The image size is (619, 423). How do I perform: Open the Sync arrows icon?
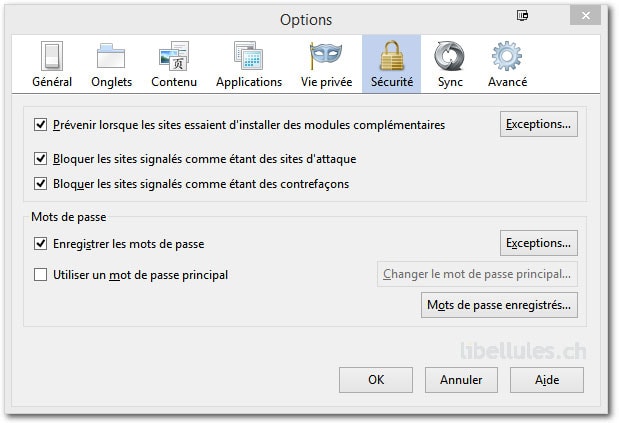449,56
